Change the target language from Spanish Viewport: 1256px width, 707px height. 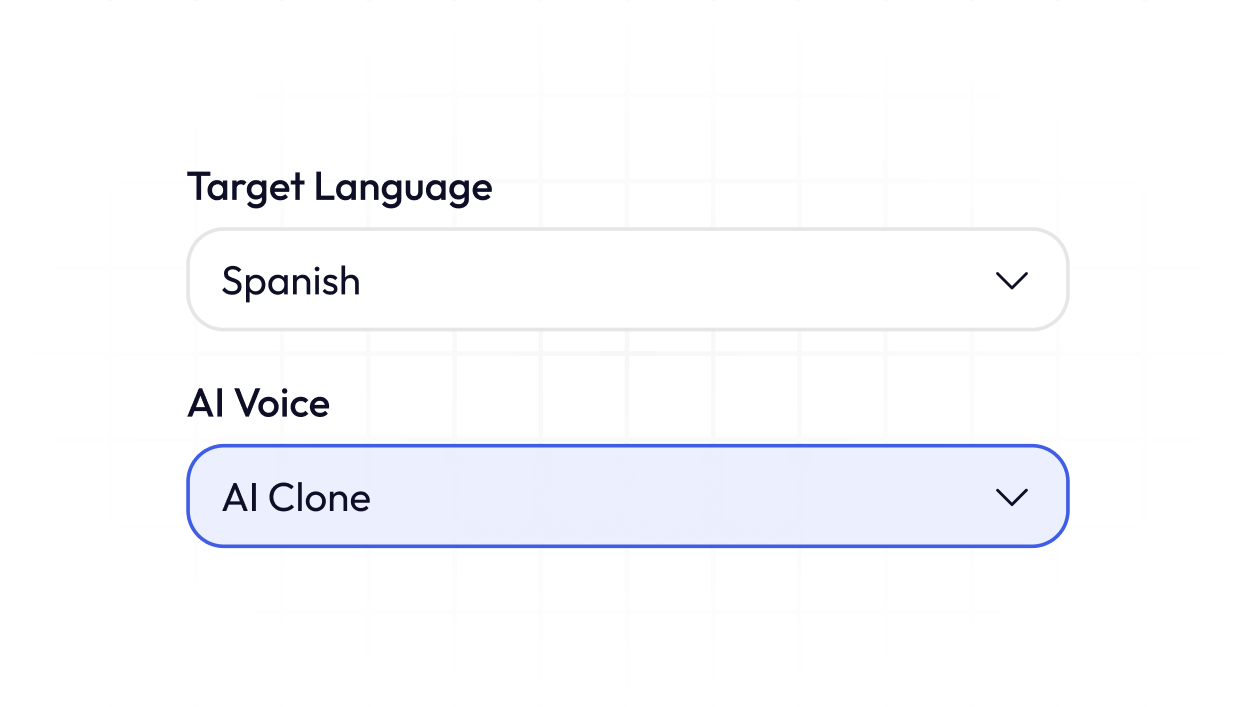[627, 280]
